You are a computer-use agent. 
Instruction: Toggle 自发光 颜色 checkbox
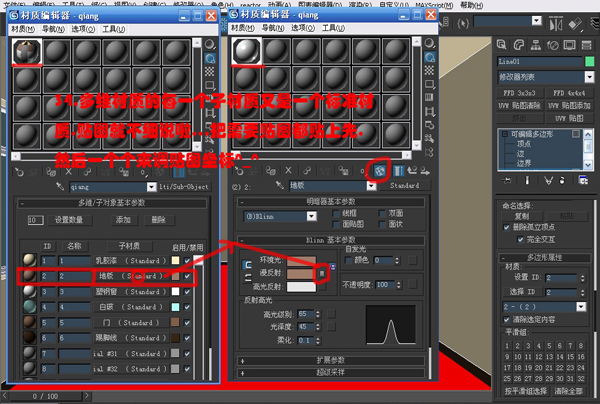click(348, 260)
